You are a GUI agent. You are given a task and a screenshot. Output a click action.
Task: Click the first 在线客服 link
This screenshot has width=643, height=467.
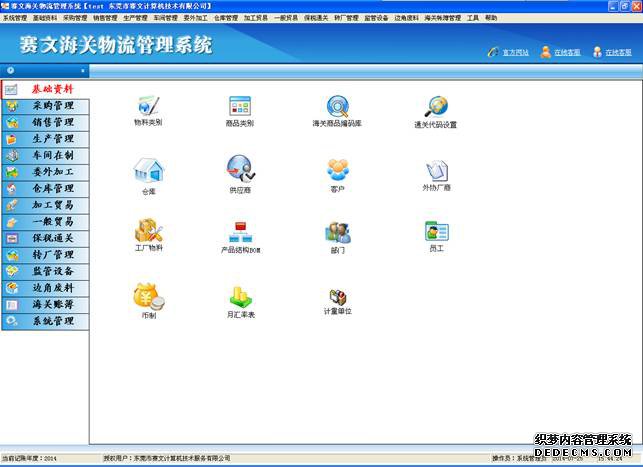tap(566, 52)
